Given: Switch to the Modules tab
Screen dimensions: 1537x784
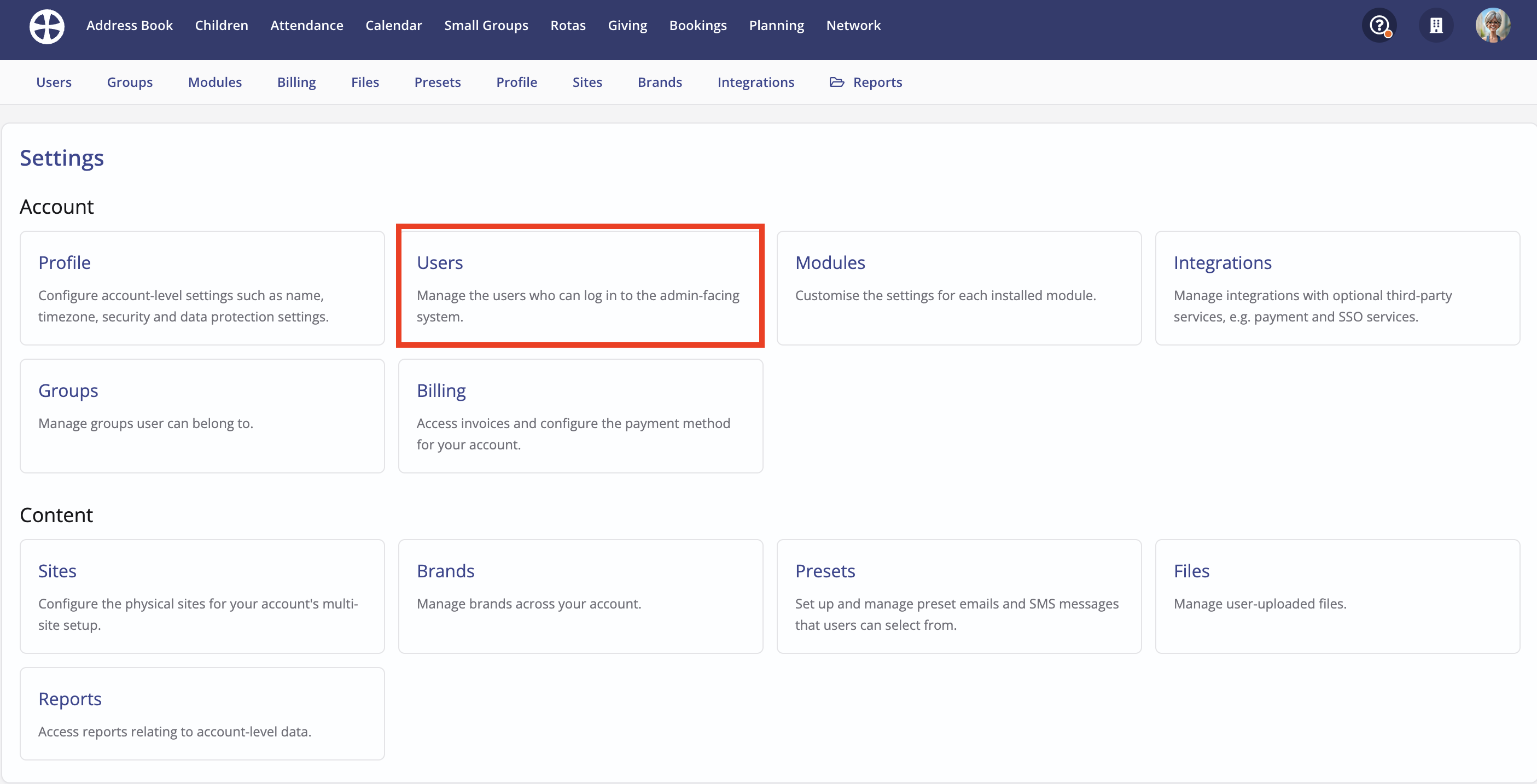Looking at the screenshot, I should (215, 82).
